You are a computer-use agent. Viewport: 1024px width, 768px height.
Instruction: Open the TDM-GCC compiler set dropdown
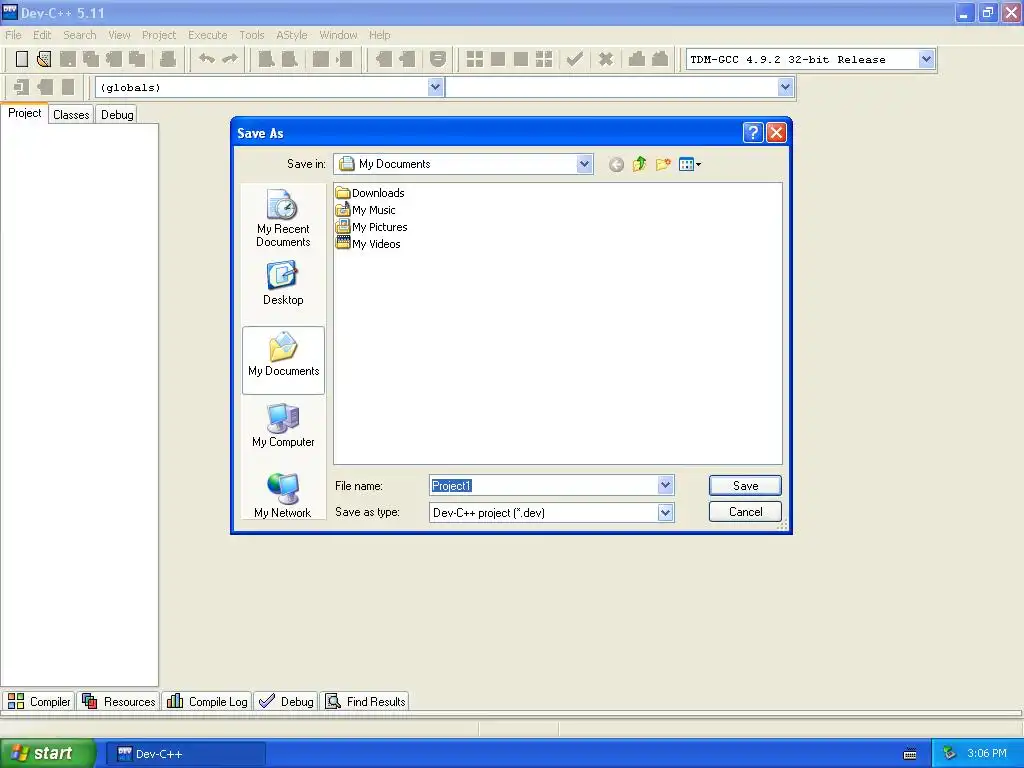tap(926, 59)
